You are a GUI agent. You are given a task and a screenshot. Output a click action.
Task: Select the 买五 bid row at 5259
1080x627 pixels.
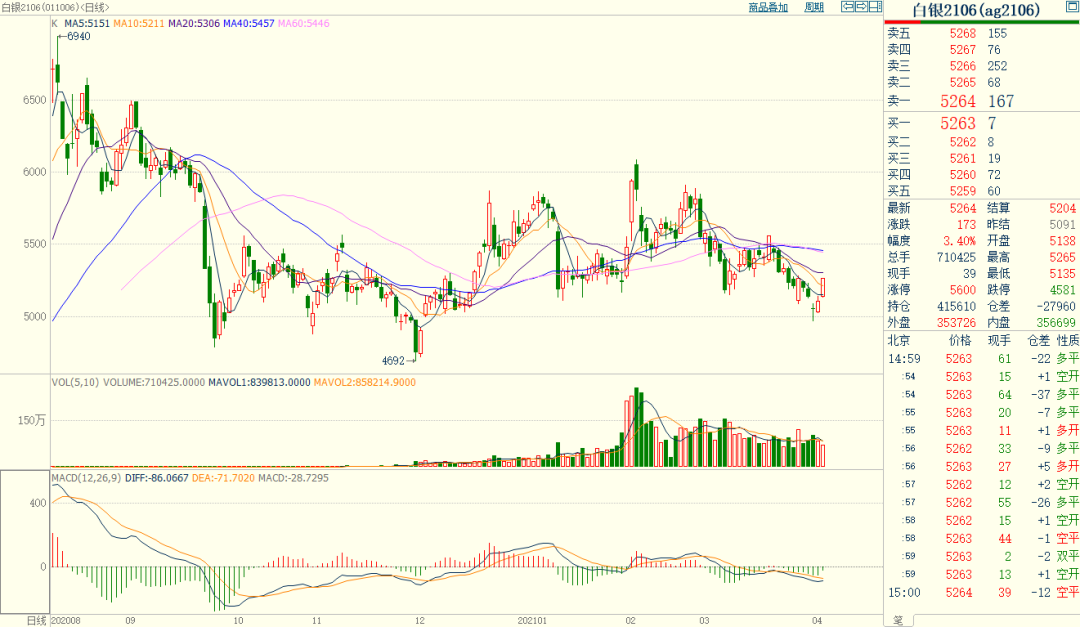coord(982,192)
